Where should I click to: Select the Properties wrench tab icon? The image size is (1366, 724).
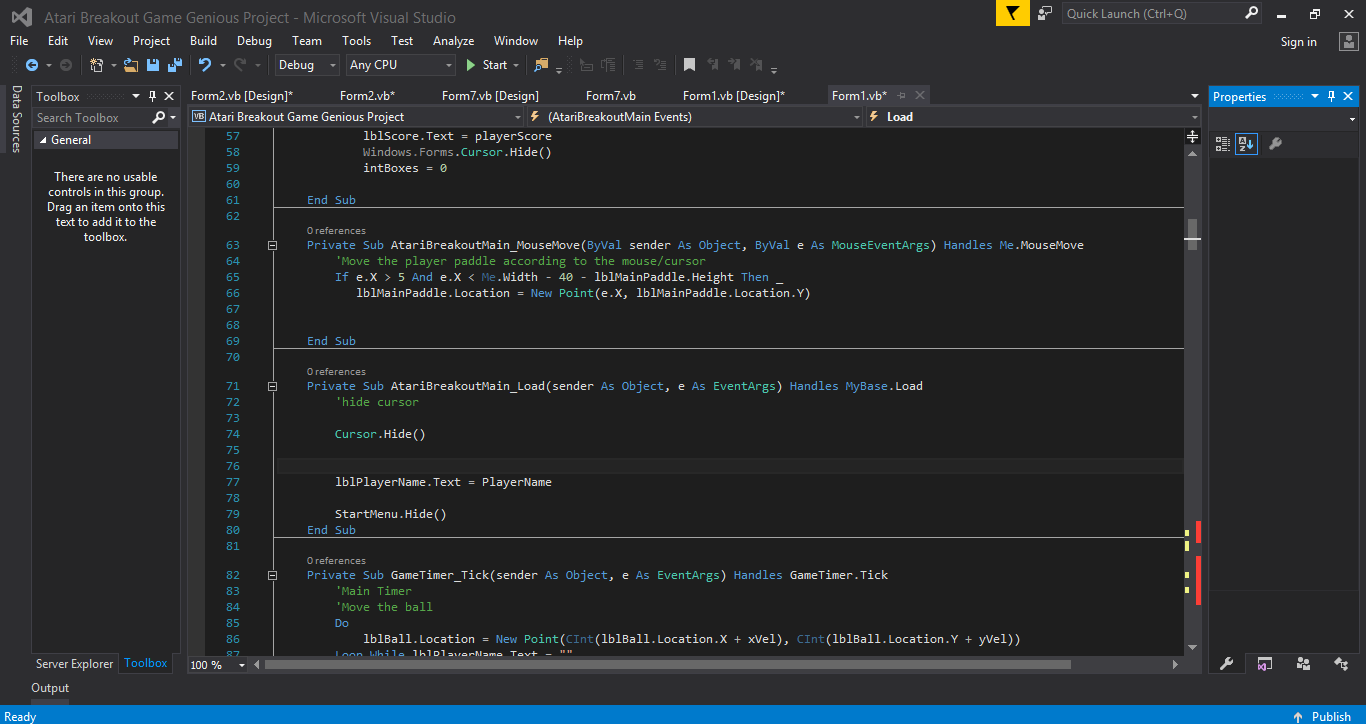(x=1226, y=663)
